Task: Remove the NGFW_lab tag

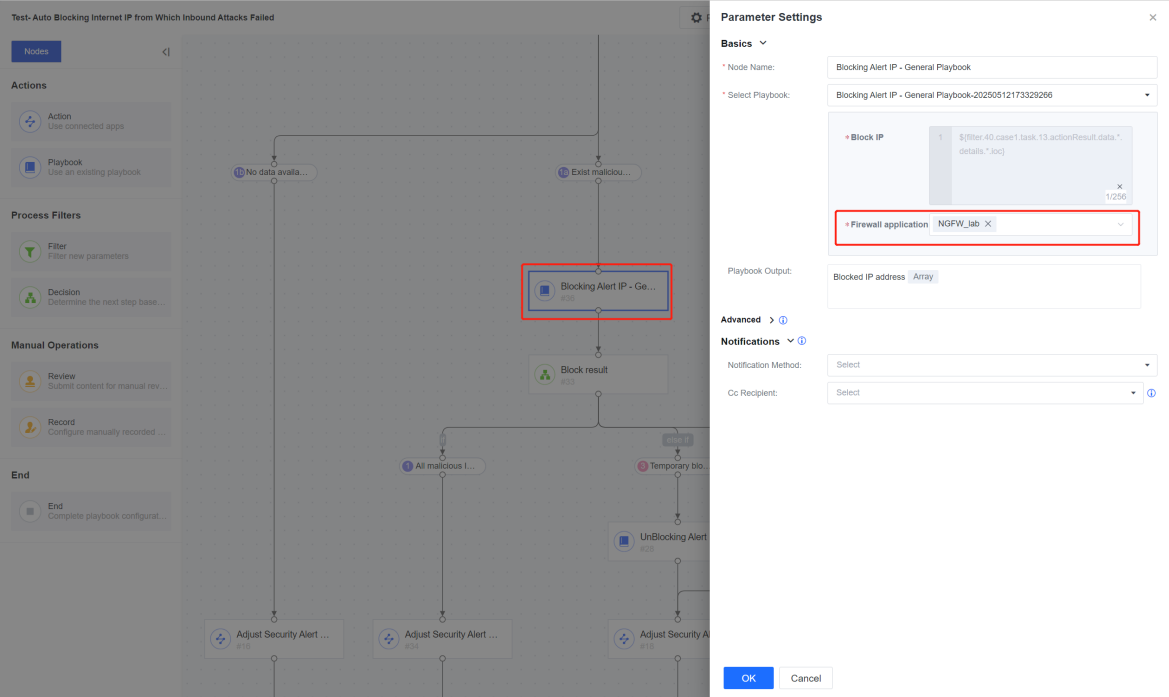Action: click(x=988, y=224)
